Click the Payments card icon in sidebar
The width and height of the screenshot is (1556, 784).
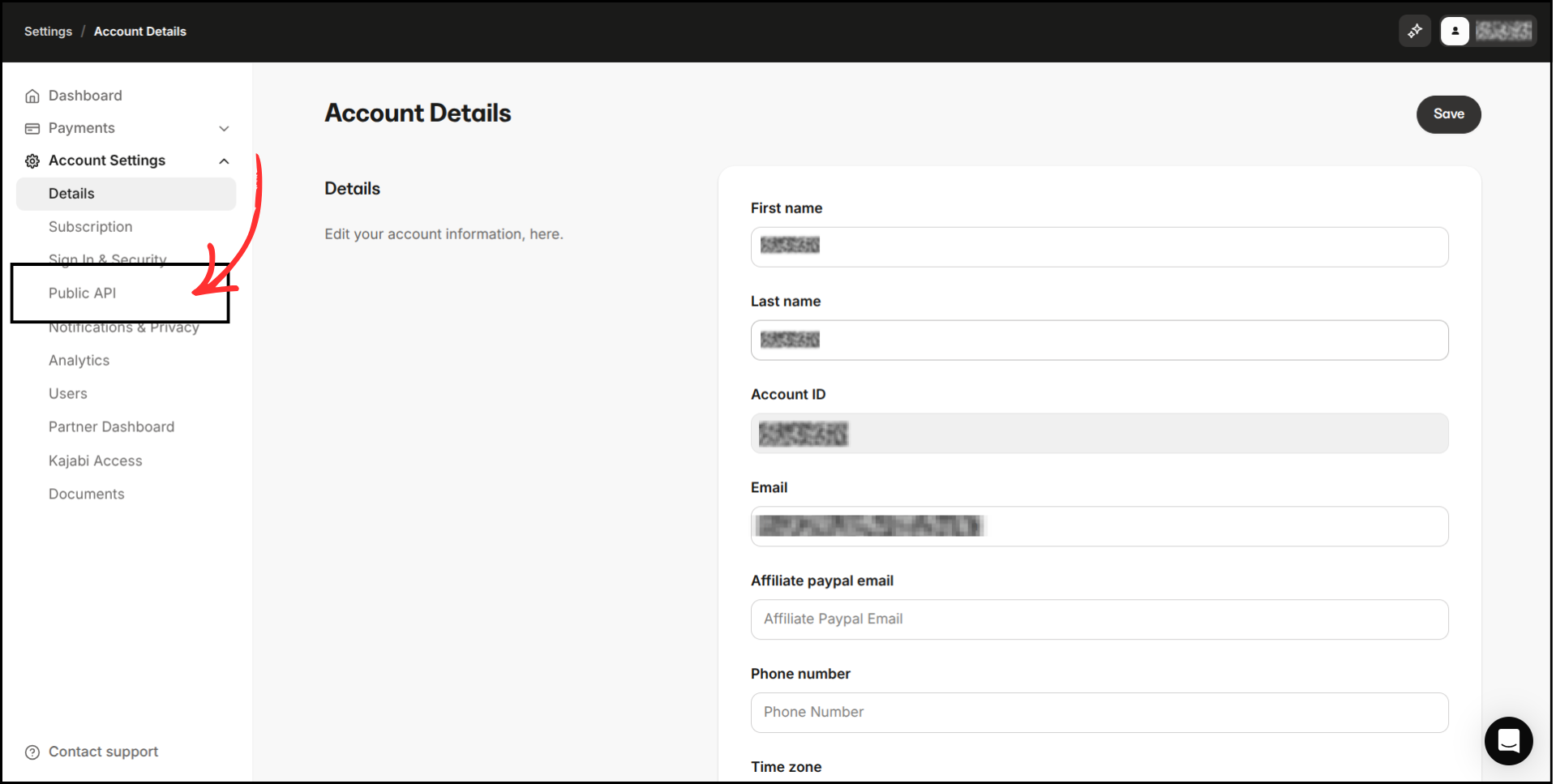click(32, 127)
